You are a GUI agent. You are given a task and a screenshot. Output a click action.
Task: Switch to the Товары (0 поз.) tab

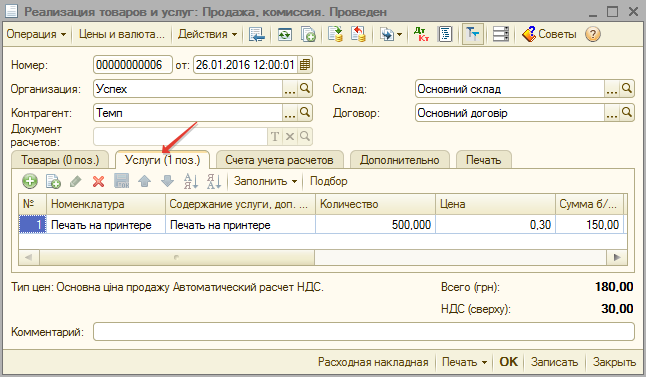coord(60,160)
